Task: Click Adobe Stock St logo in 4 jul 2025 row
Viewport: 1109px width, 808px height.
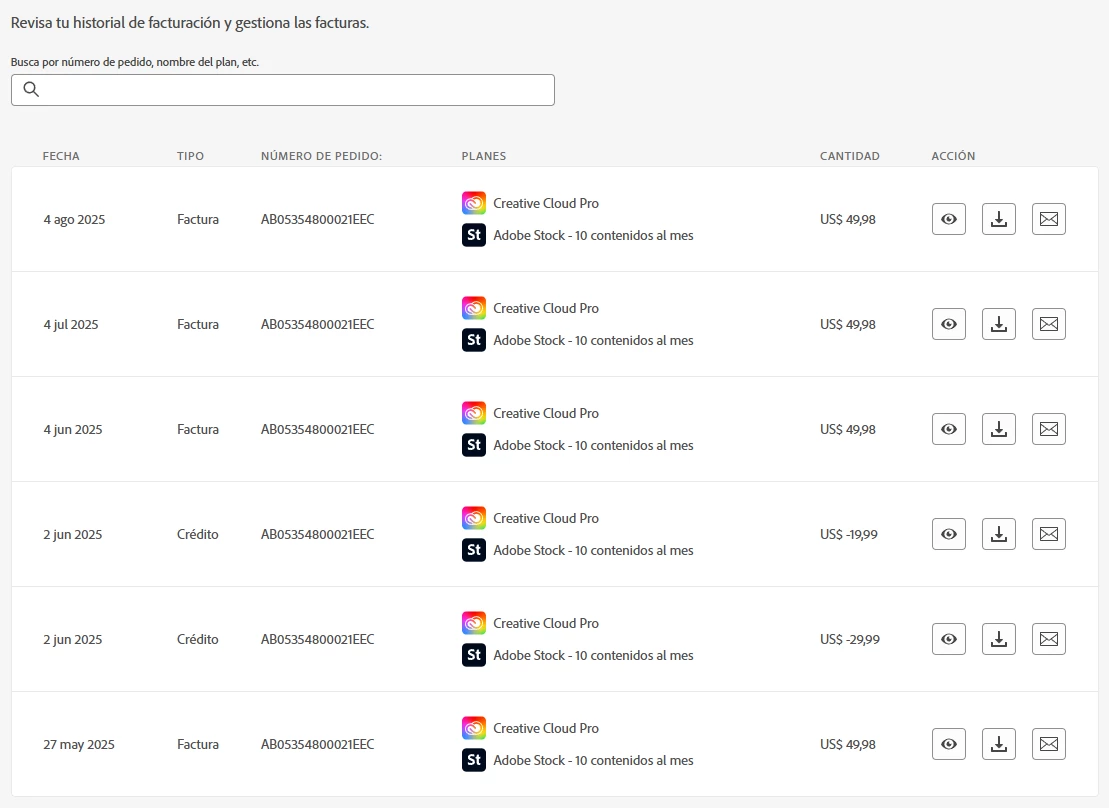Action: pyautogui.click(x=474, y=340)
